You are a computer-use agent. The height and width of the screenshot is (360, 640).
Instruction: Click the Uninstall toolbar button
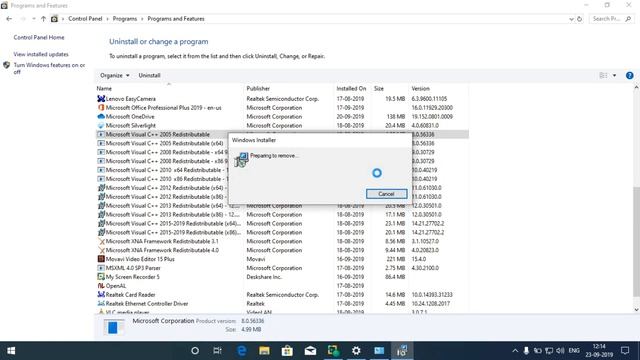point(149,76)
